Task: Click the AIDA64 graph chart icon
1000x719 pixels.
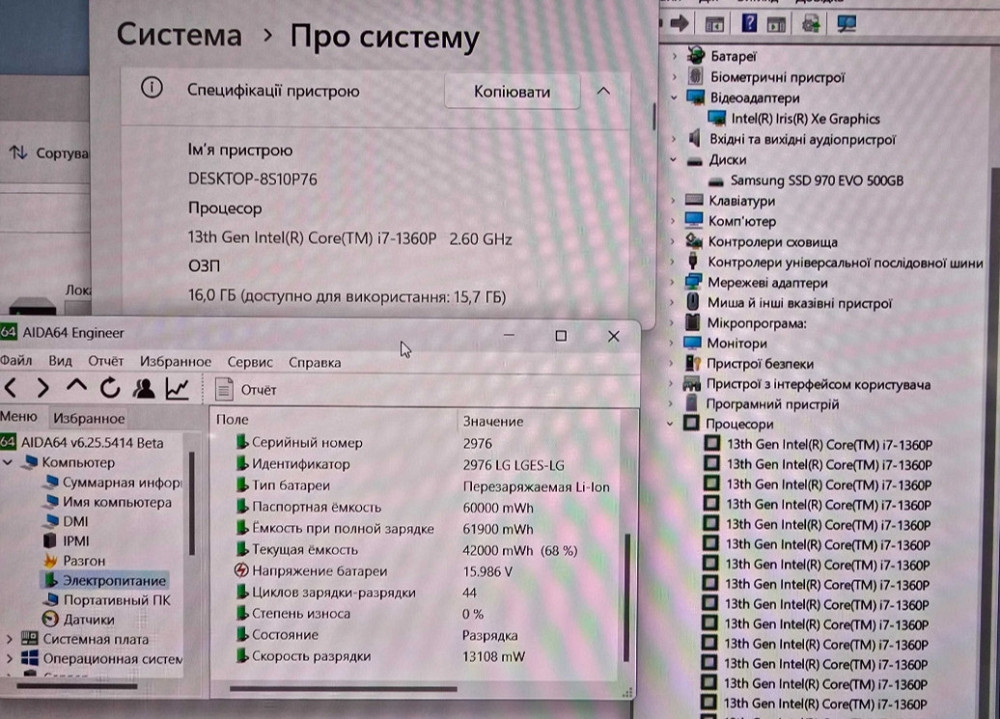Action: pyautogui.click(x=177, y=388)
